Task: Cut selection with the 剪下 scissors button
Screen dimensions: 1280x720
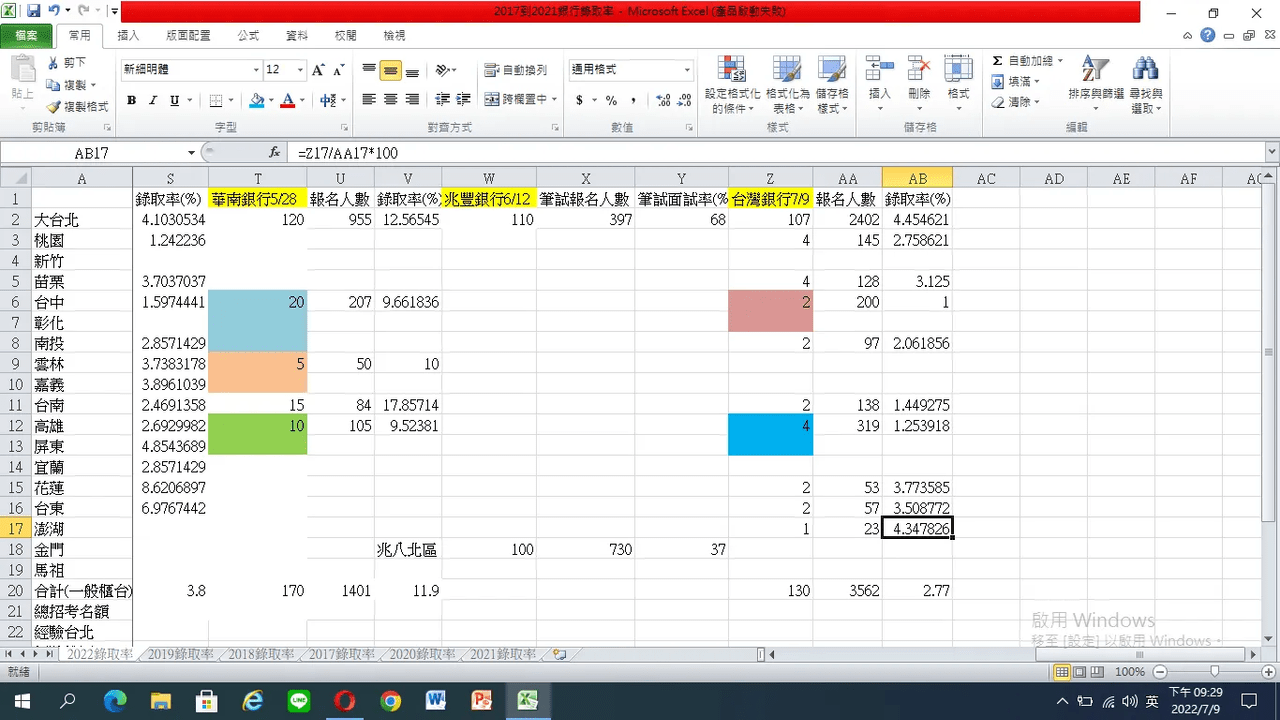Action: pos(66,63)
